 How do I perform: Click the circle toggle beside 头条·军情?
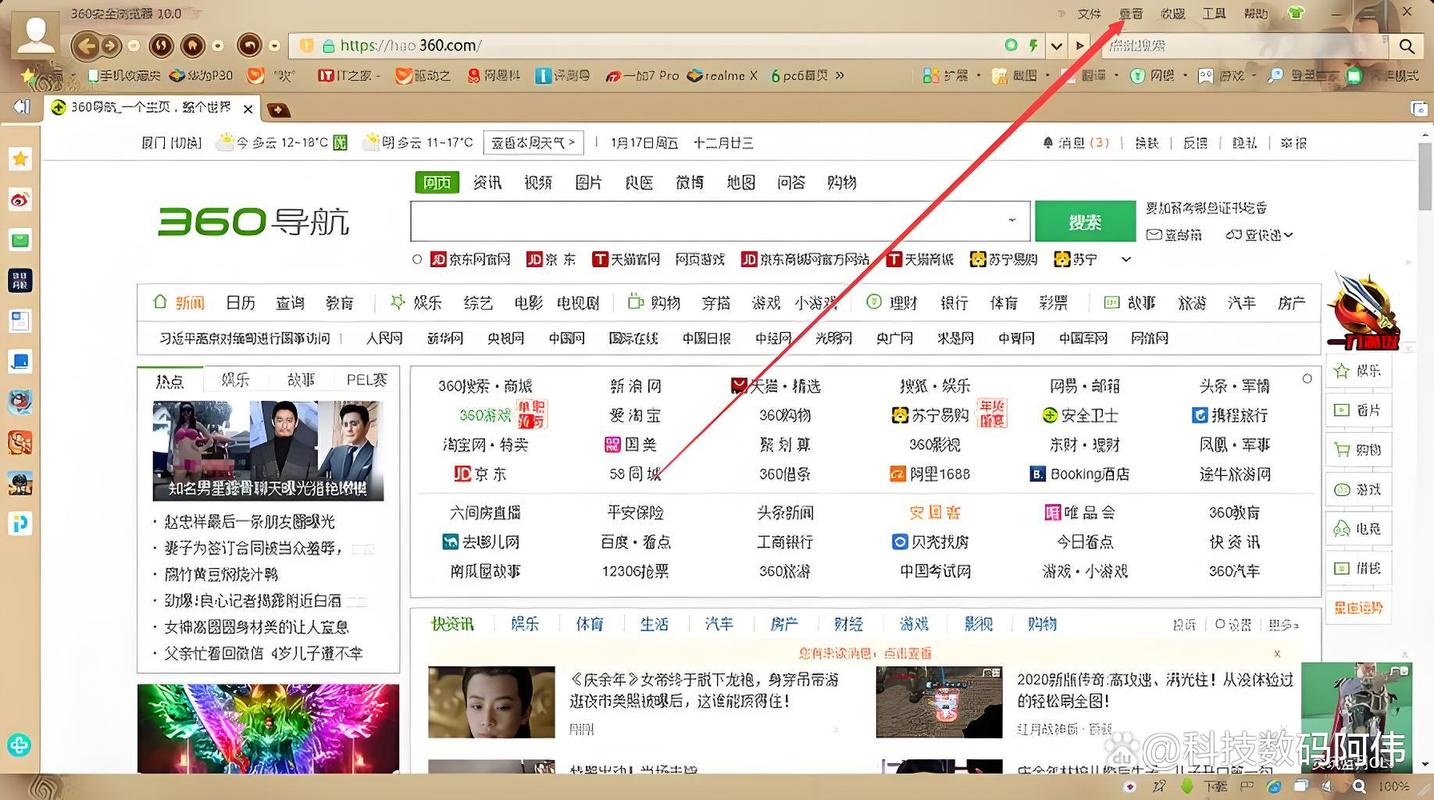pos(1307,379)
